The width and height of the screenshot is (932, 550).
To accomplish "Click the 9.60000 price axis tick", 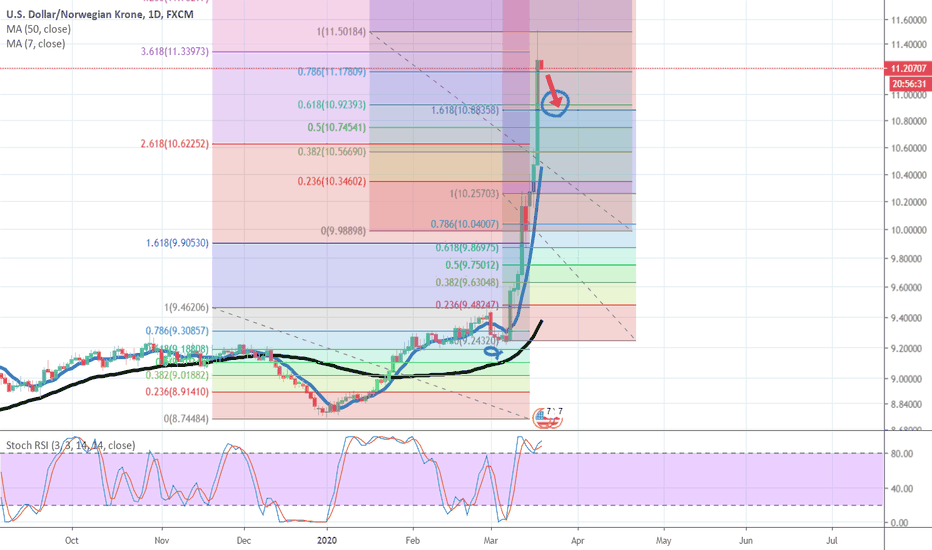I will coord(908,288).
